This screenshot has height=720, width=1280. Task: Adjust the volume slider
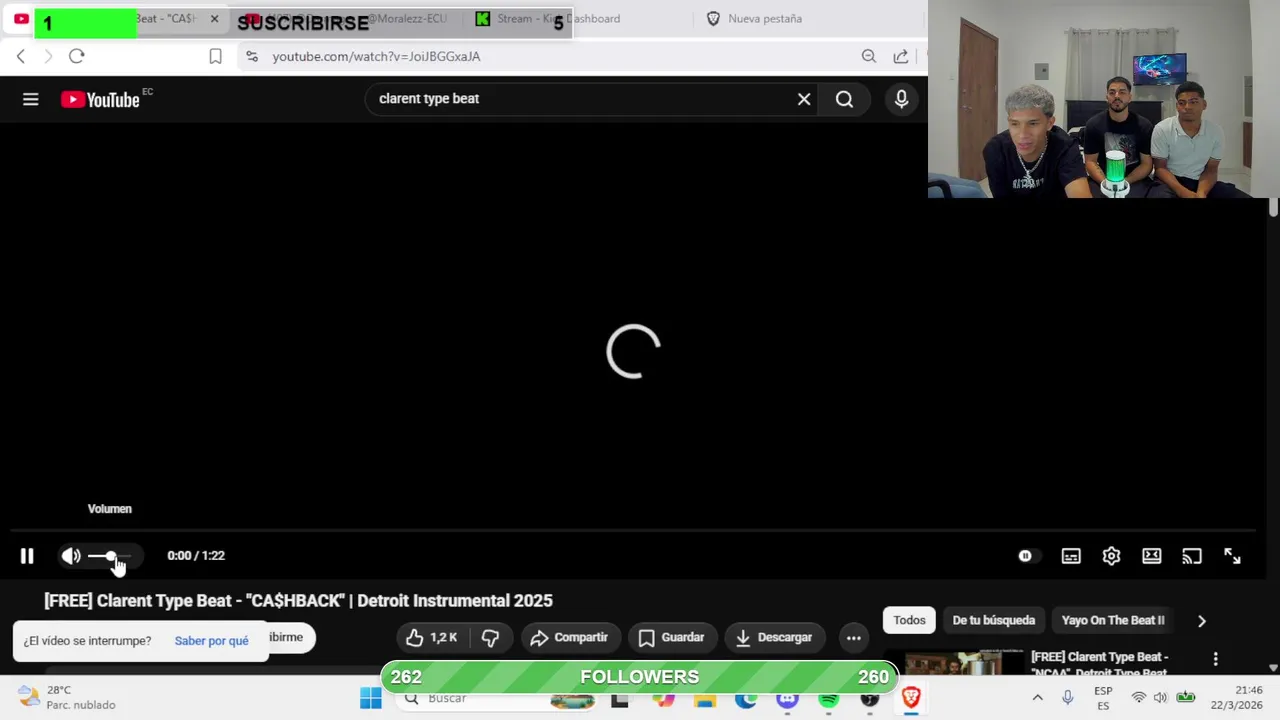(x=110, y=556)
